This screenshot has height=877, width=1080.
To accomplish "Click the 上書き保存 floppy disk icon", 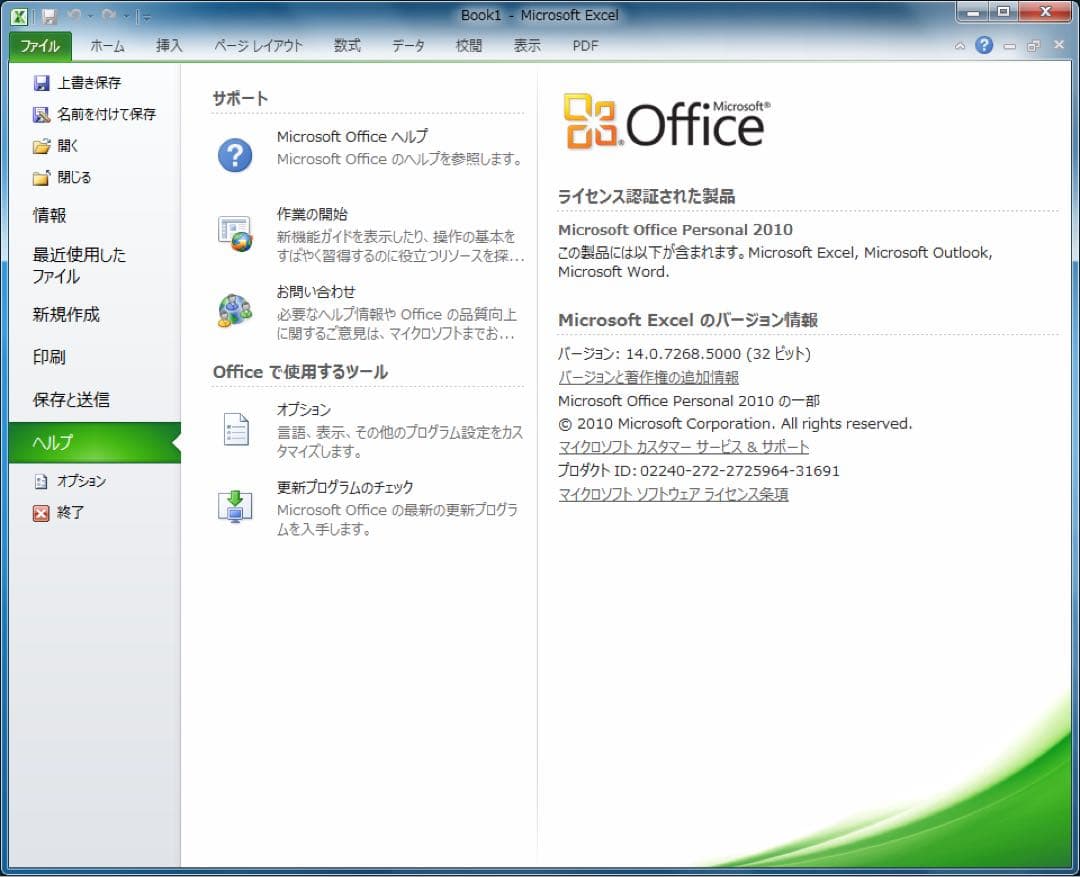I will click(x=41, y=83).
